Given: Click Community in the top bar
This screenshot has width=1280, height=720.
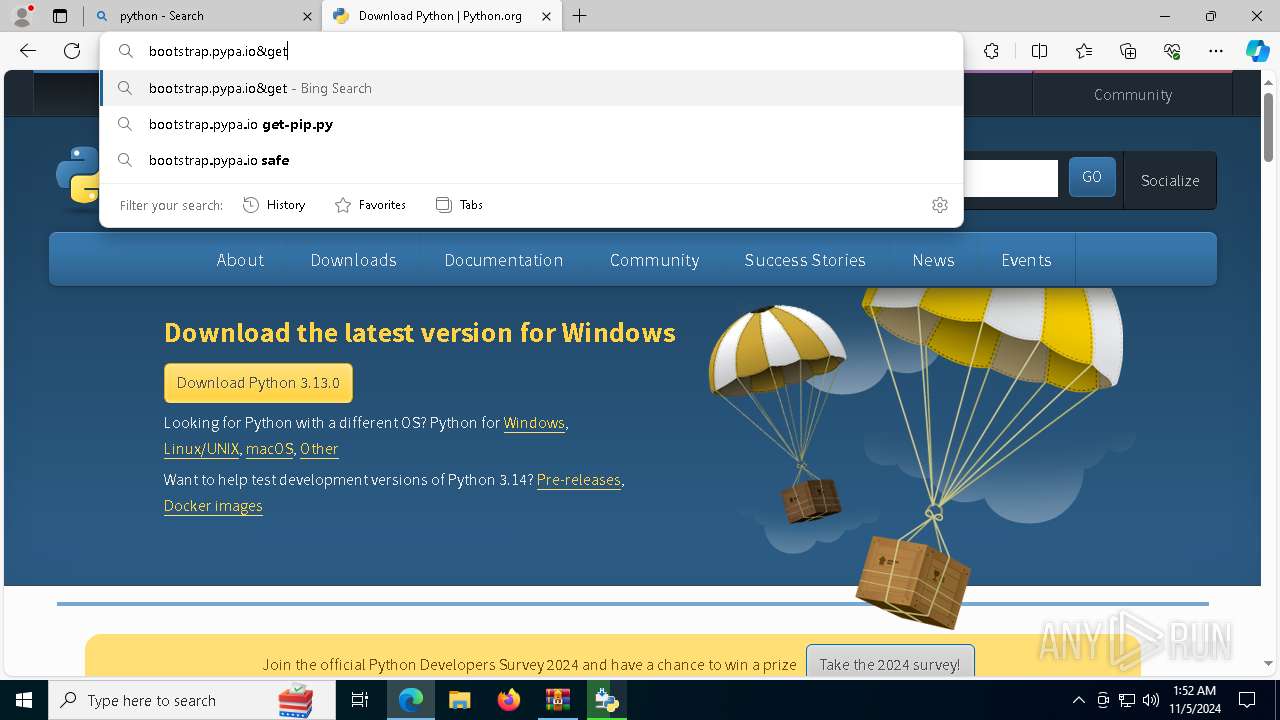Looking at the screenshot, I should (1132, 94).
